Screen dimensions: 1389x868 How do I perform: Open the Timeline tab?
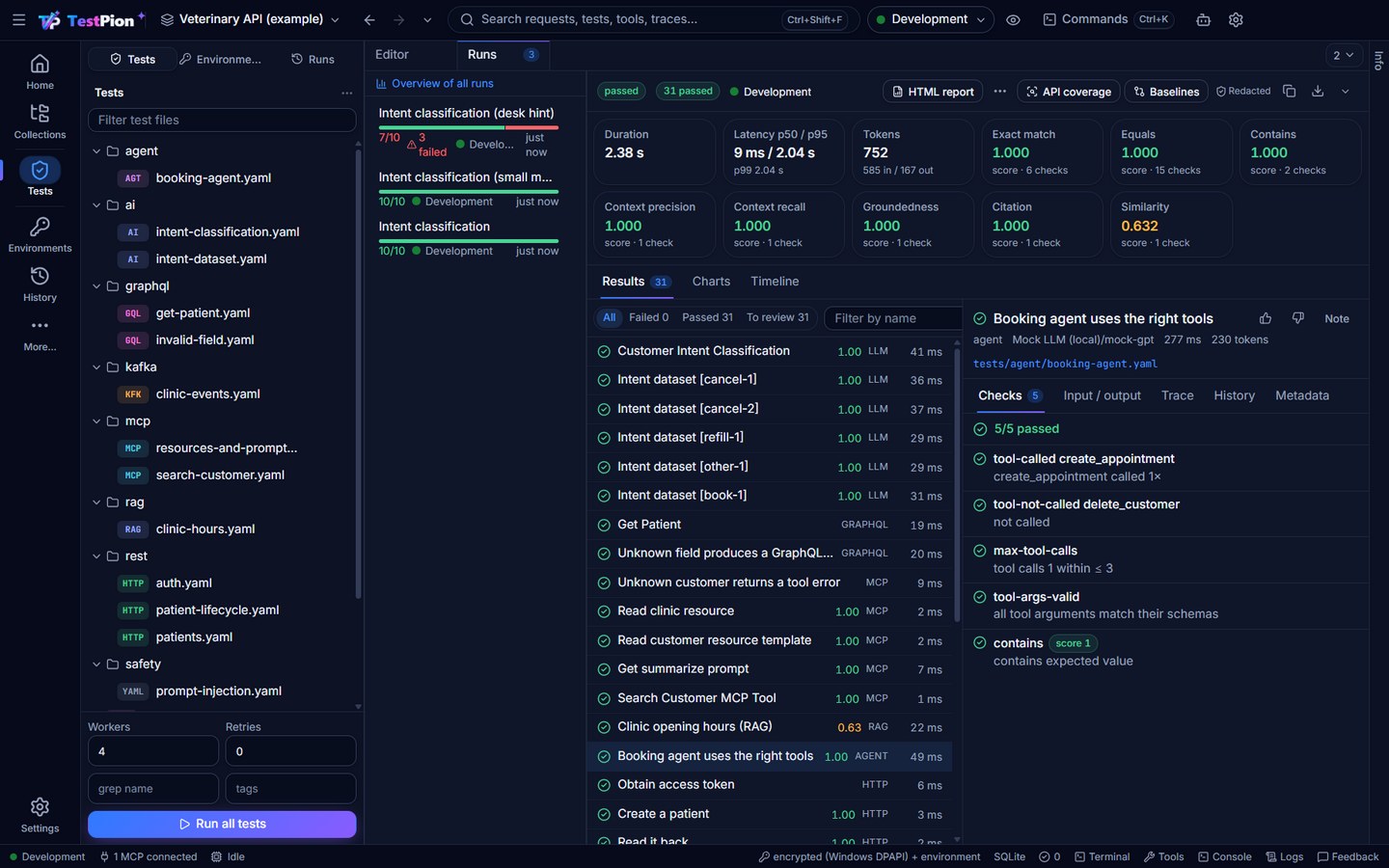click(x=775, y=282)
